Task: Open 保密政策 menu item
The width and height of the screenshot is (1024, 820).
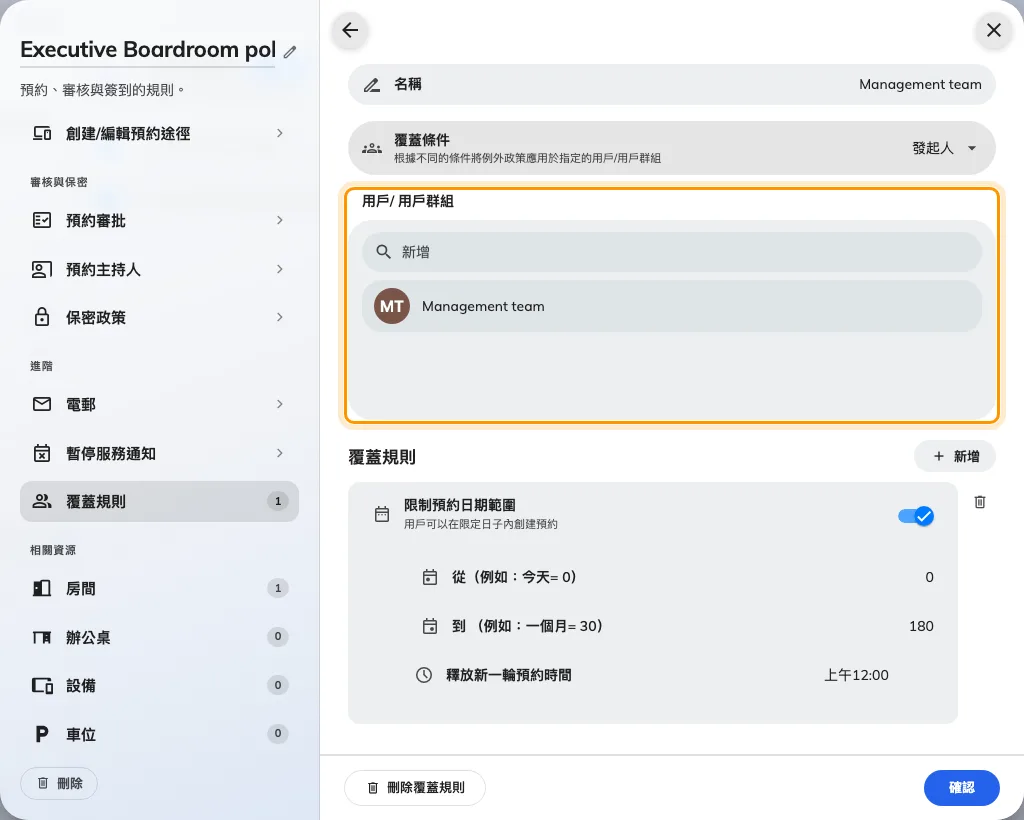Action: pos(159,318)
